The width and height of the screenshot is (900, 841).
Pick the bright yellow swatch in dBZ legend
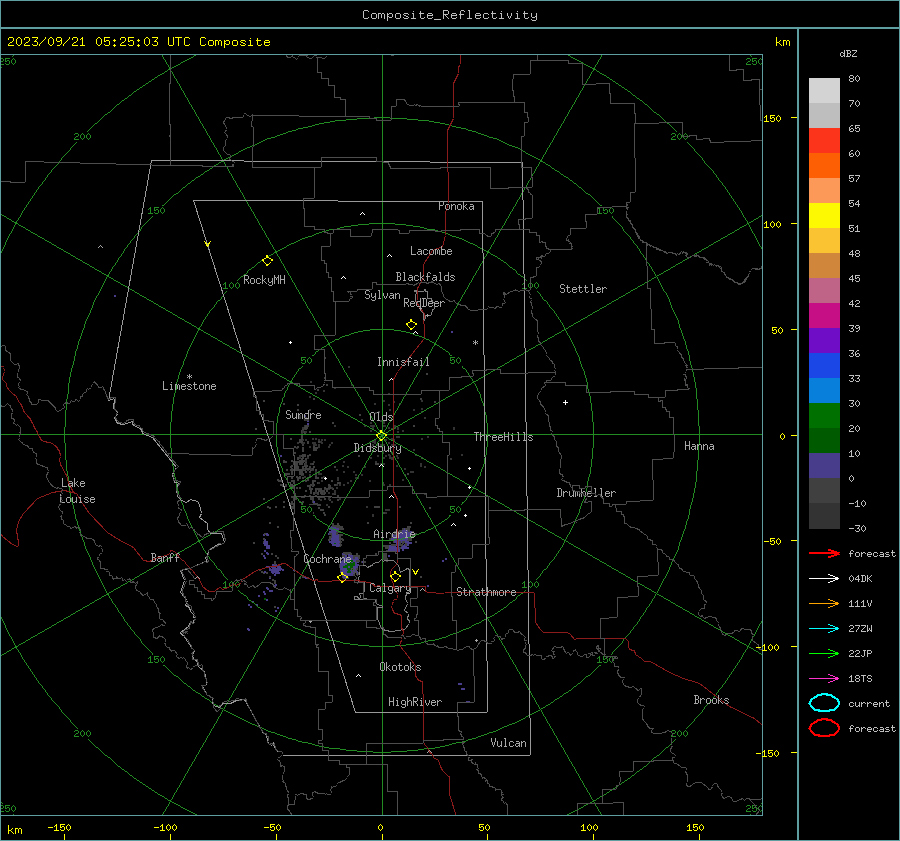tap(824, 215)
